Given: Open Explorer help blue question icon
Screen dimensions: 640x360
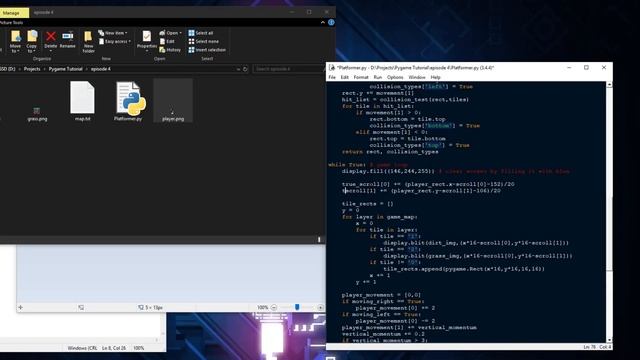Looking at the screenshot, I should [331, 22].
